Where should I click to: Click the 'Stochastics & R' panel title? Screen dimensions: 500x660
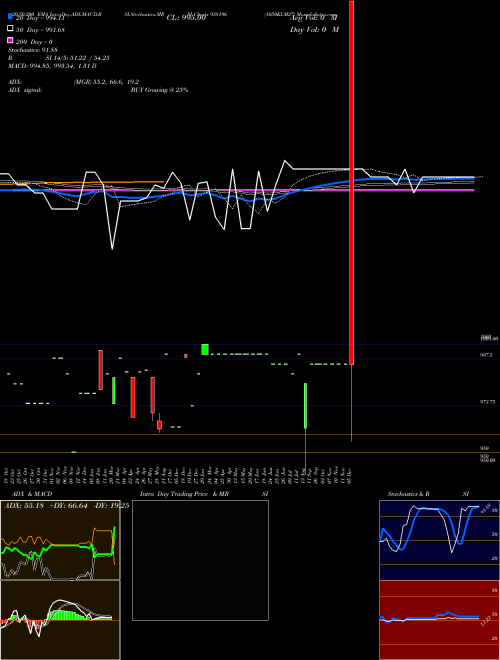pyautogui.click(x=408, y=494)
